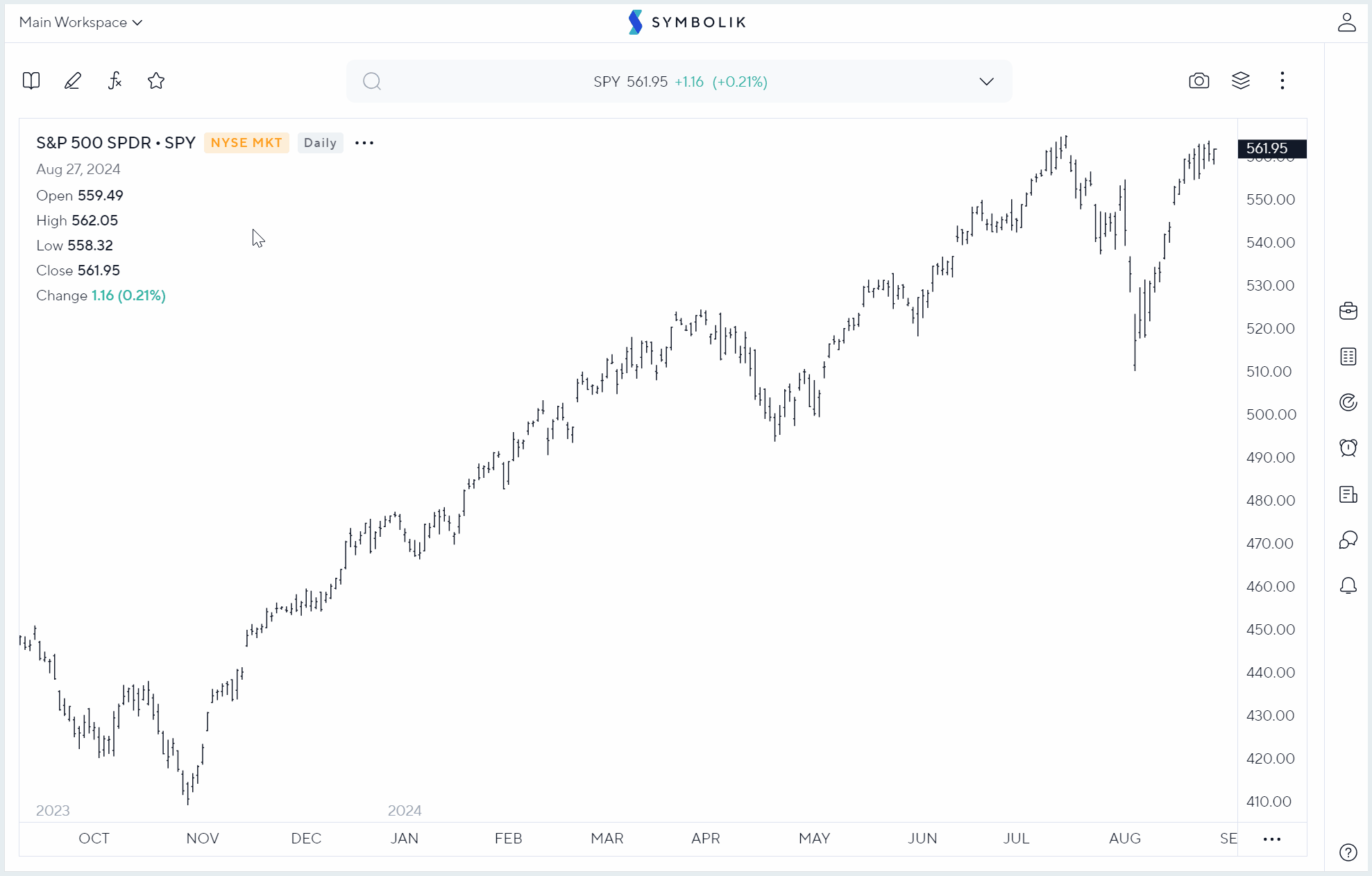This screenshot has width=1372, height=876.
Task: Click the search magnifier icon
Action: [372, 82]
